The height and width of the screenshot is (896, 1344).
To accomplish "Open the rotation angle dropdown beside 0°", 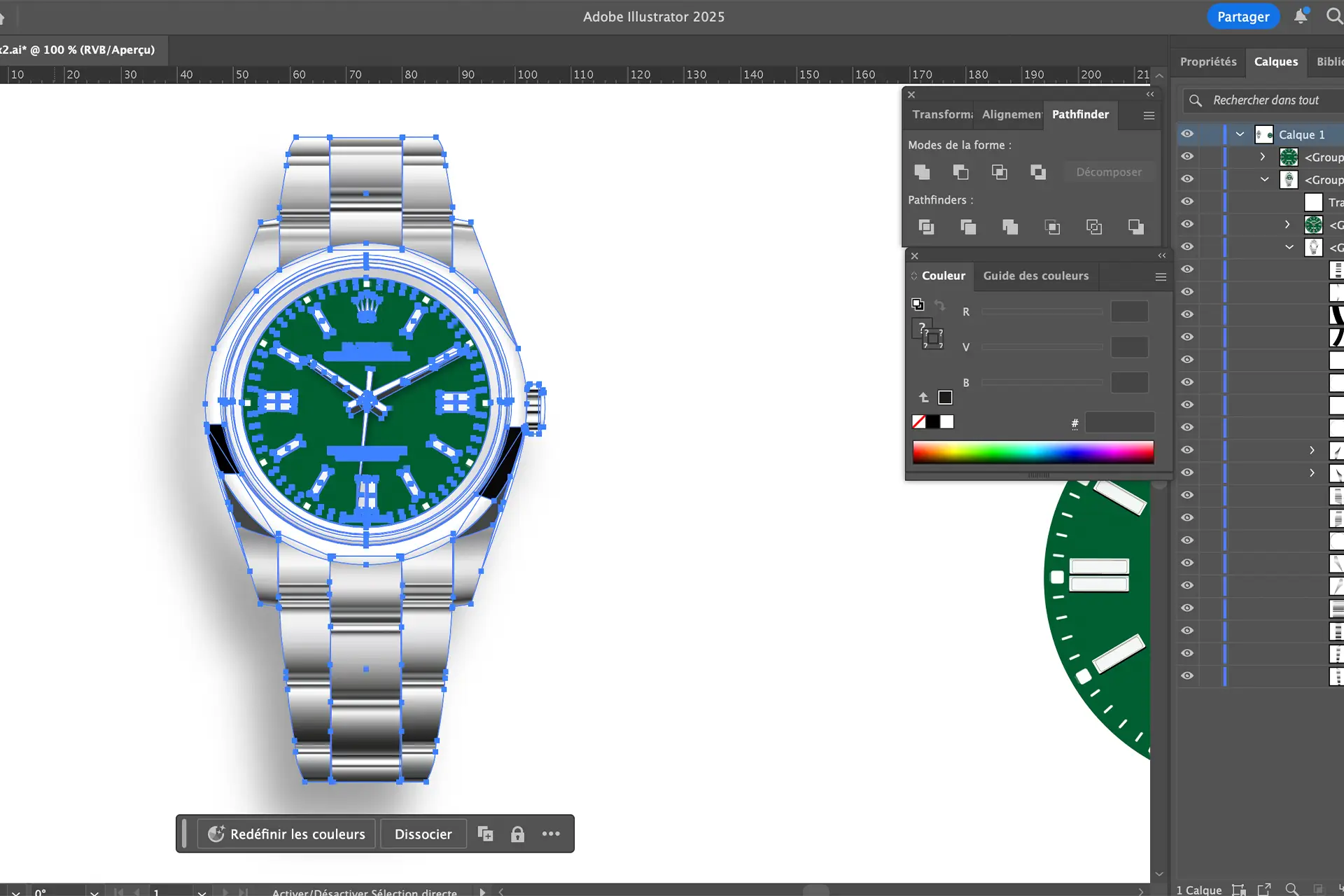I will (x=94, y=892).
